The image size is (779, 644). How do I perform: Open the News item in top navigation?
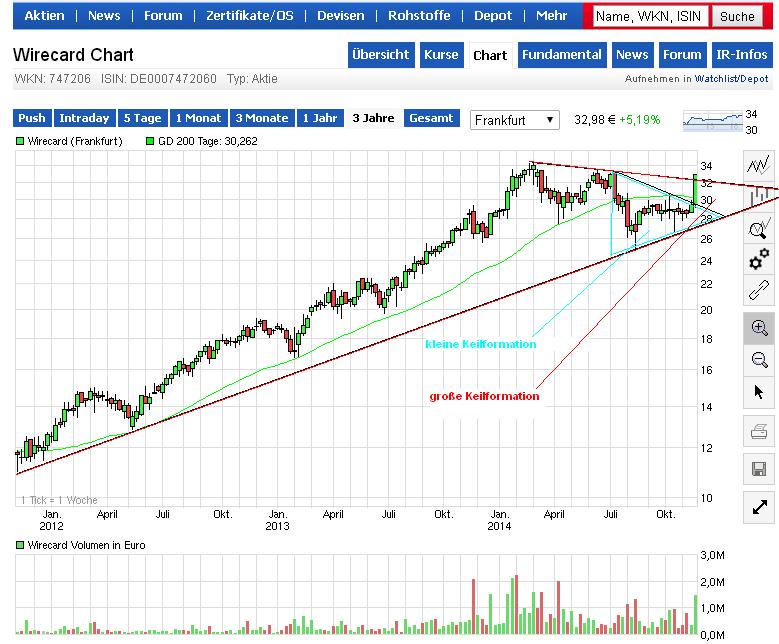(104, 15)
